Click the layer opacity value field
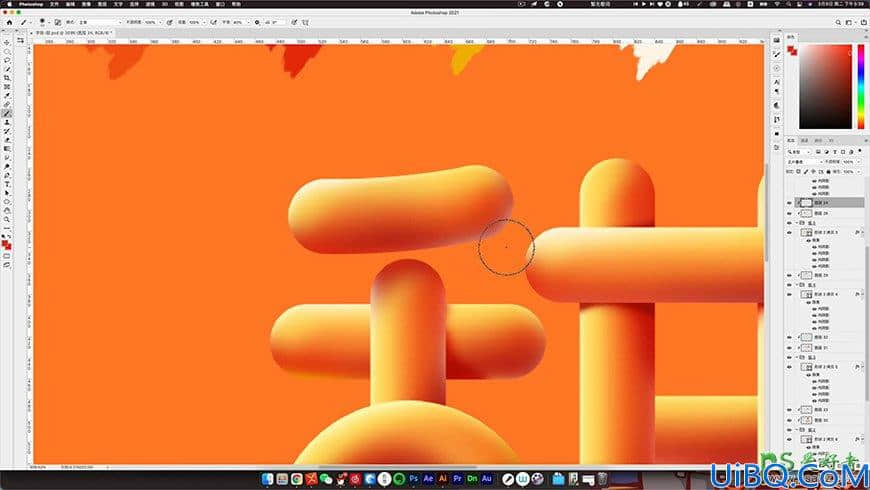The width and height of the screenshot is (870, 490). [848, 162]
